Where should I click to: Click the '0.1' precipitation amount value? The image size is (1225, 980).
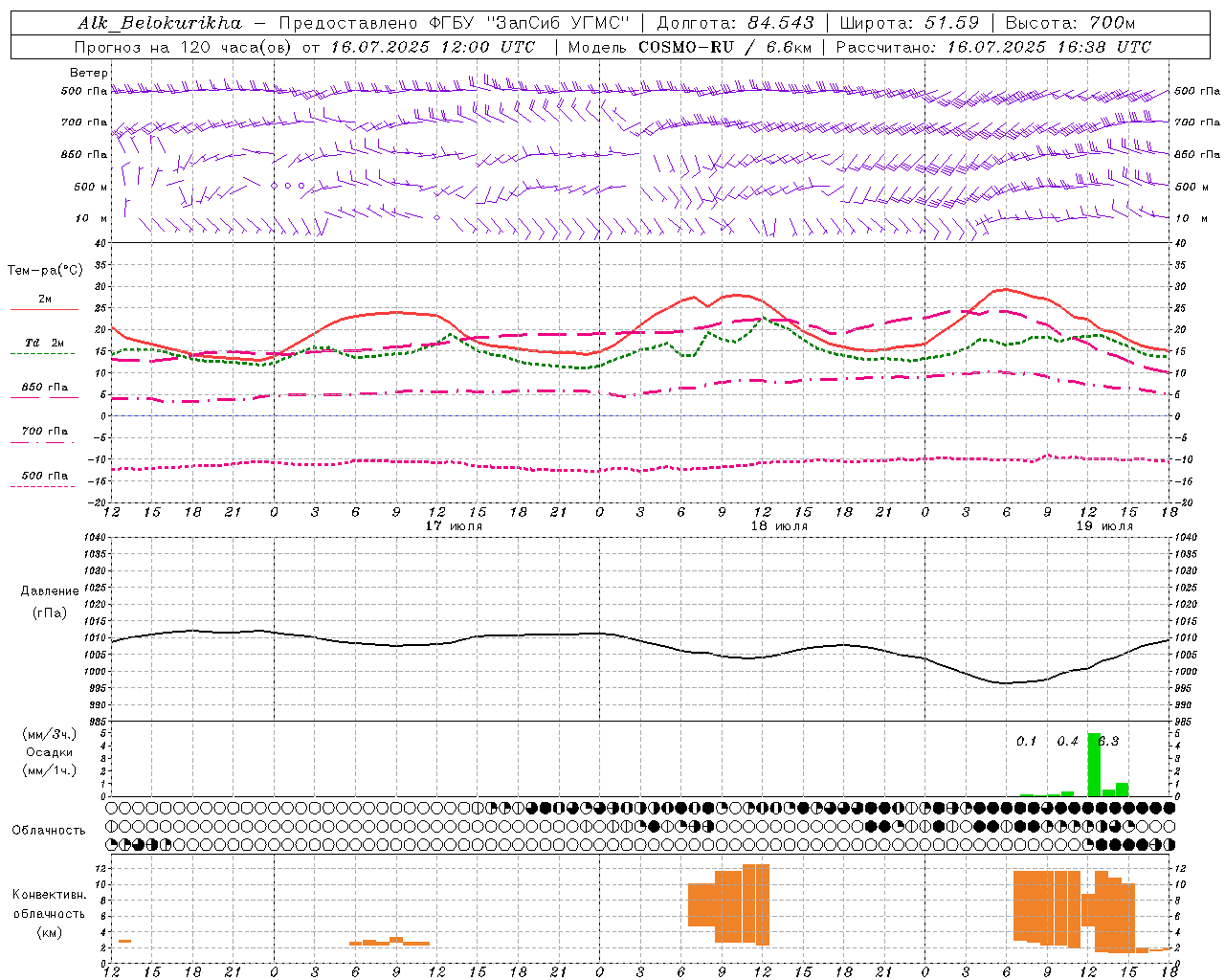click(x=1027, y=741)
